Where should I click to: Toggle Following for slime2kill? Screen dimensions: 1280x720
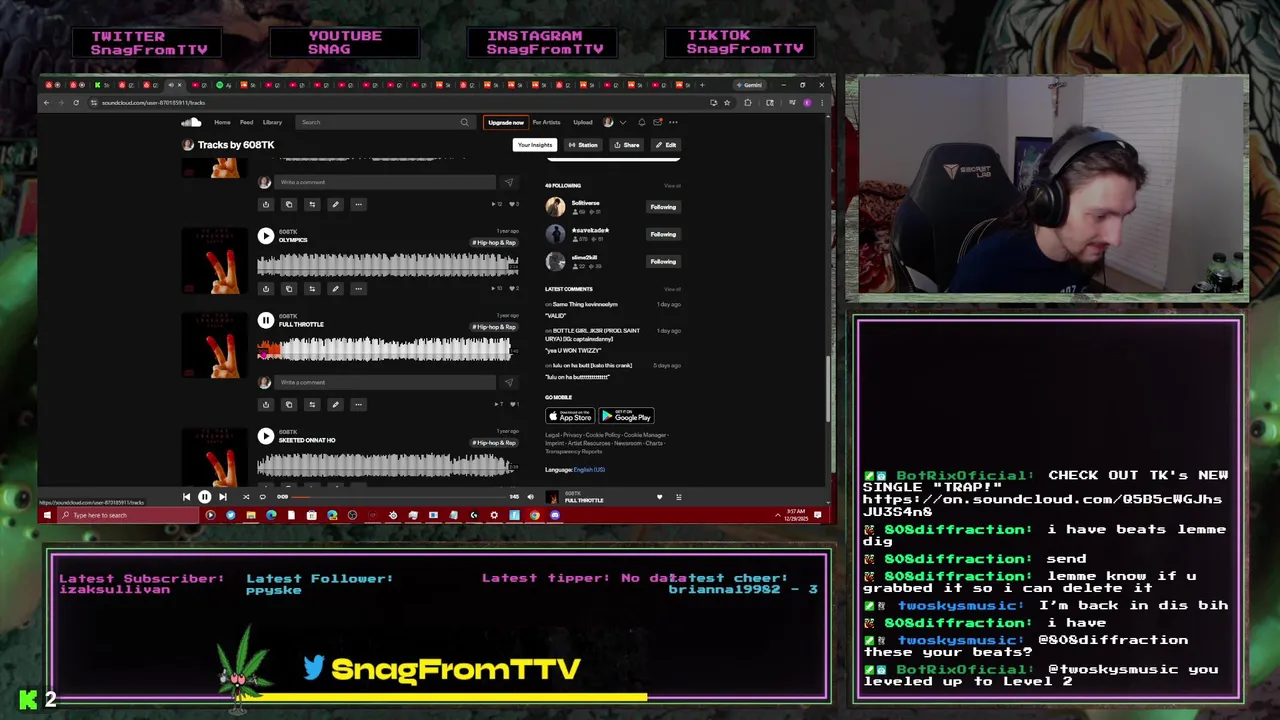[663, 262]
